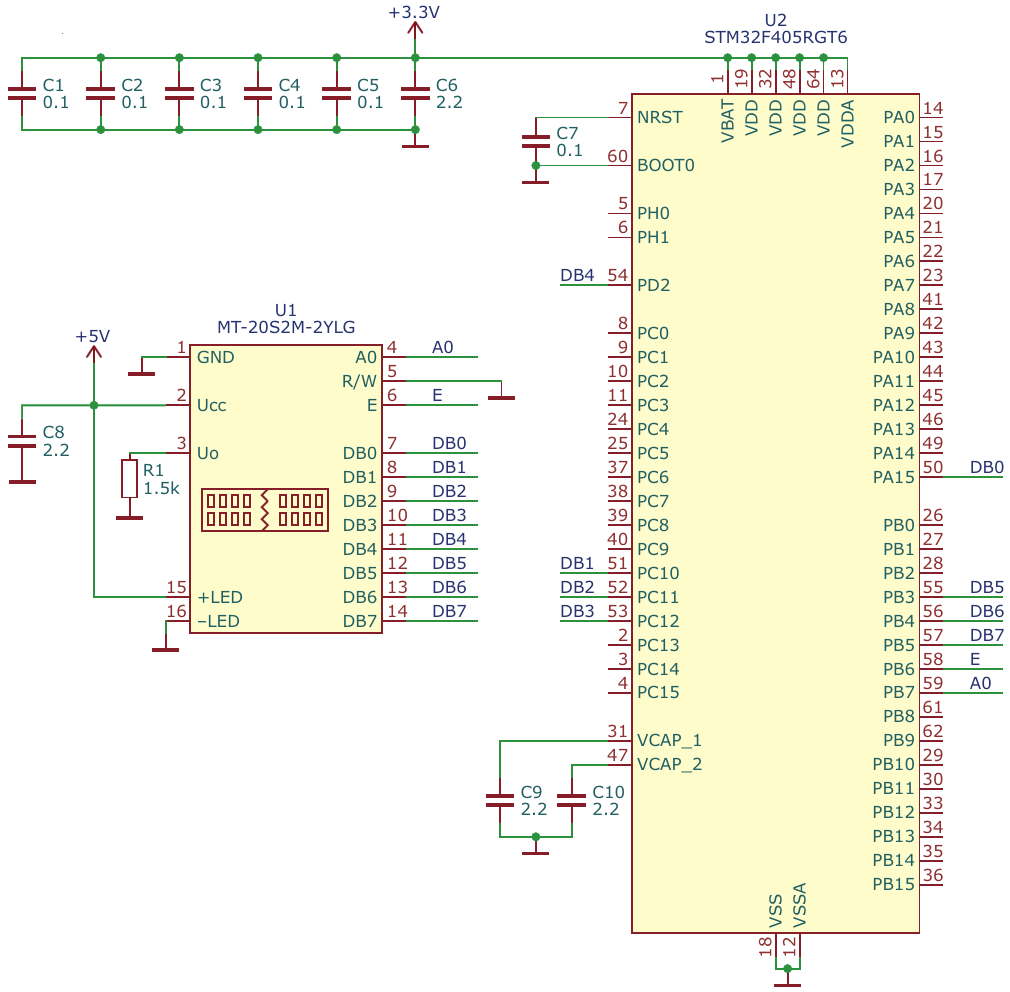Click the LCD graphic inside U1

264,509
